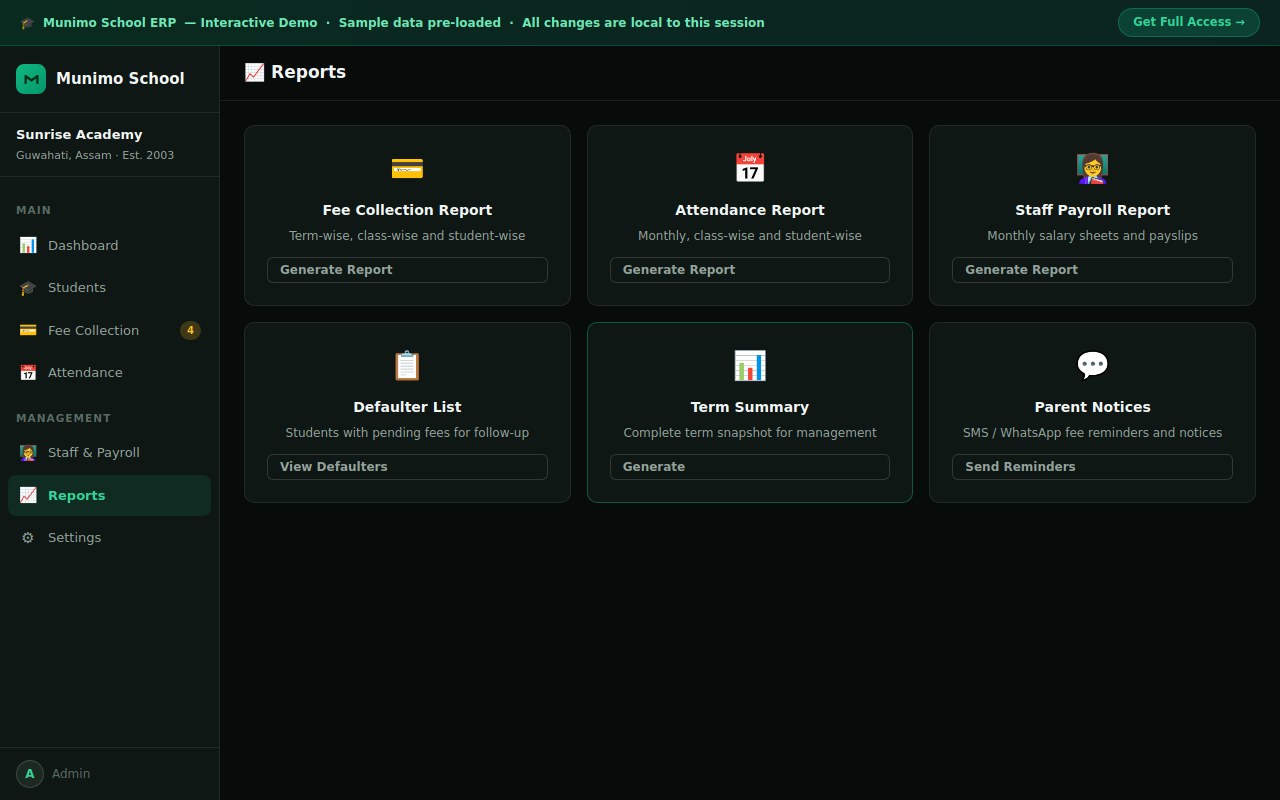
Task: Click the Reports page title text
Action: pos(308,72)
